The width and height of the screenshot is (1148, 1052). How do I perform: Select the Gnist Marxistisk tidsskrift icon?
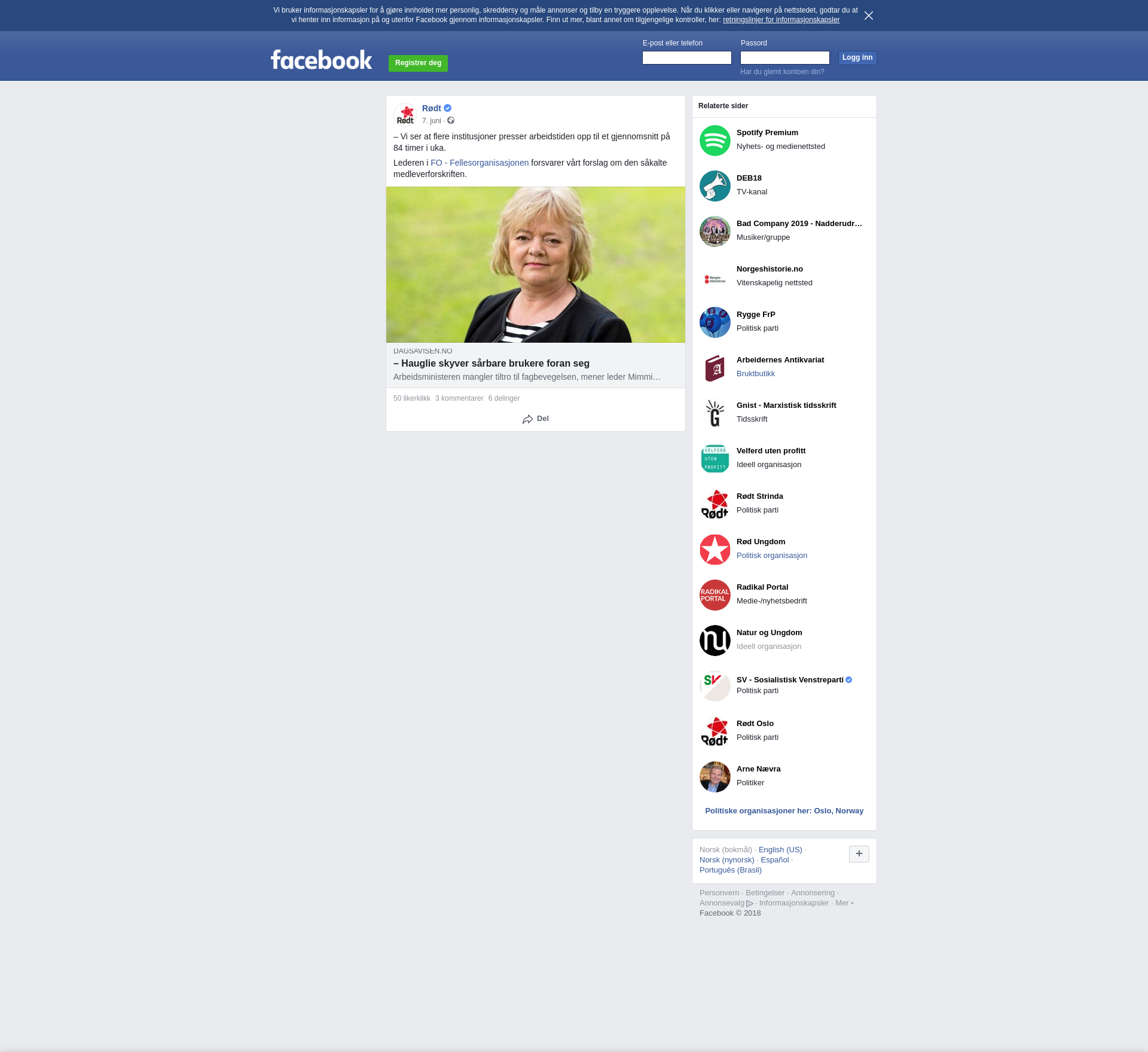(x=715, y=413)
